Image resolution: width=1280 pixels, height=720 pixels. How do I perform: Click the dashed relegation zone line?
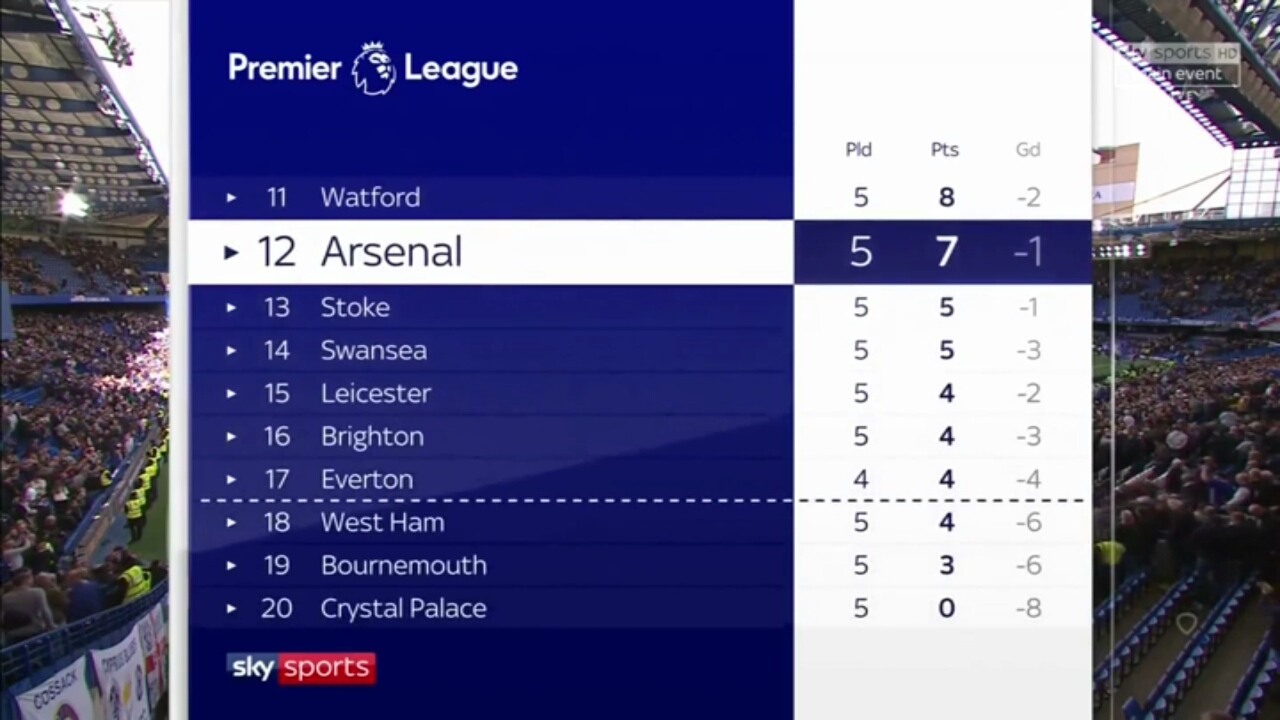coord(641,500)
